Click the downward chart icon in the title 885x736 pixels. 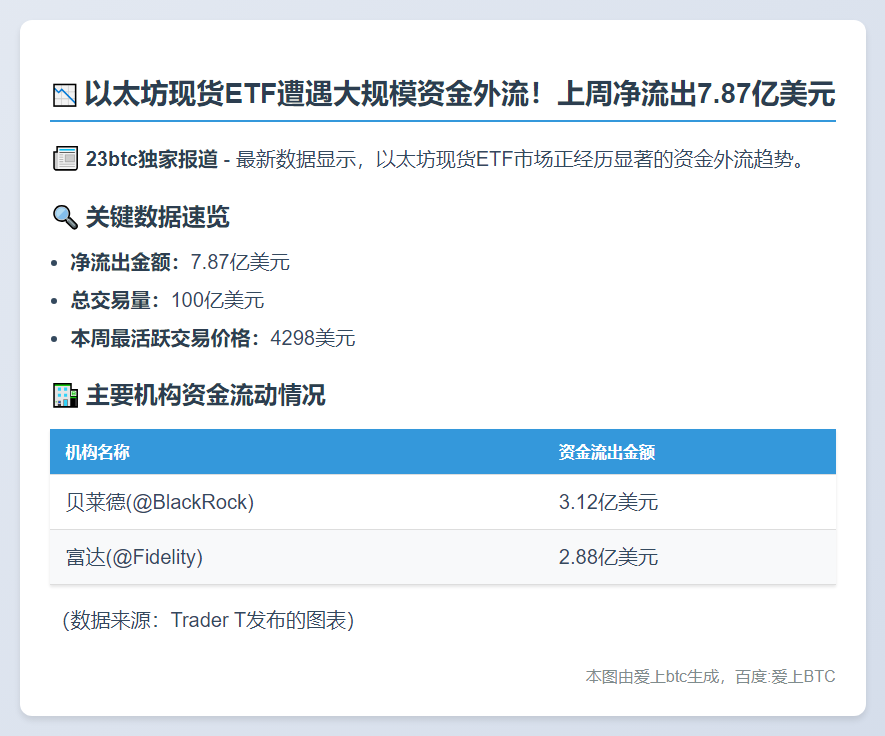click(x=64, y=96)
